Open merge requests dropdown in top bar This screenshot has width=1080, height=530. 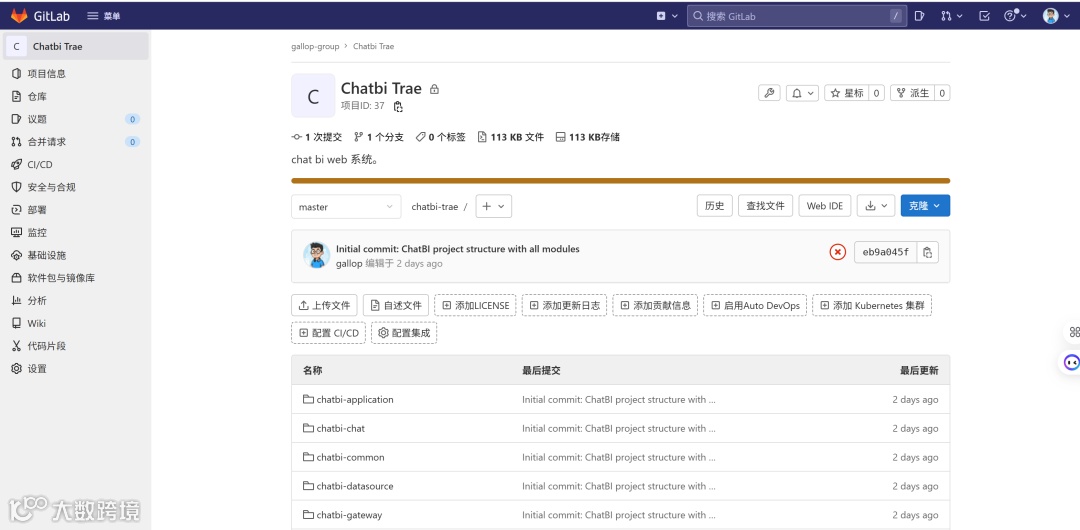(951, 16)
